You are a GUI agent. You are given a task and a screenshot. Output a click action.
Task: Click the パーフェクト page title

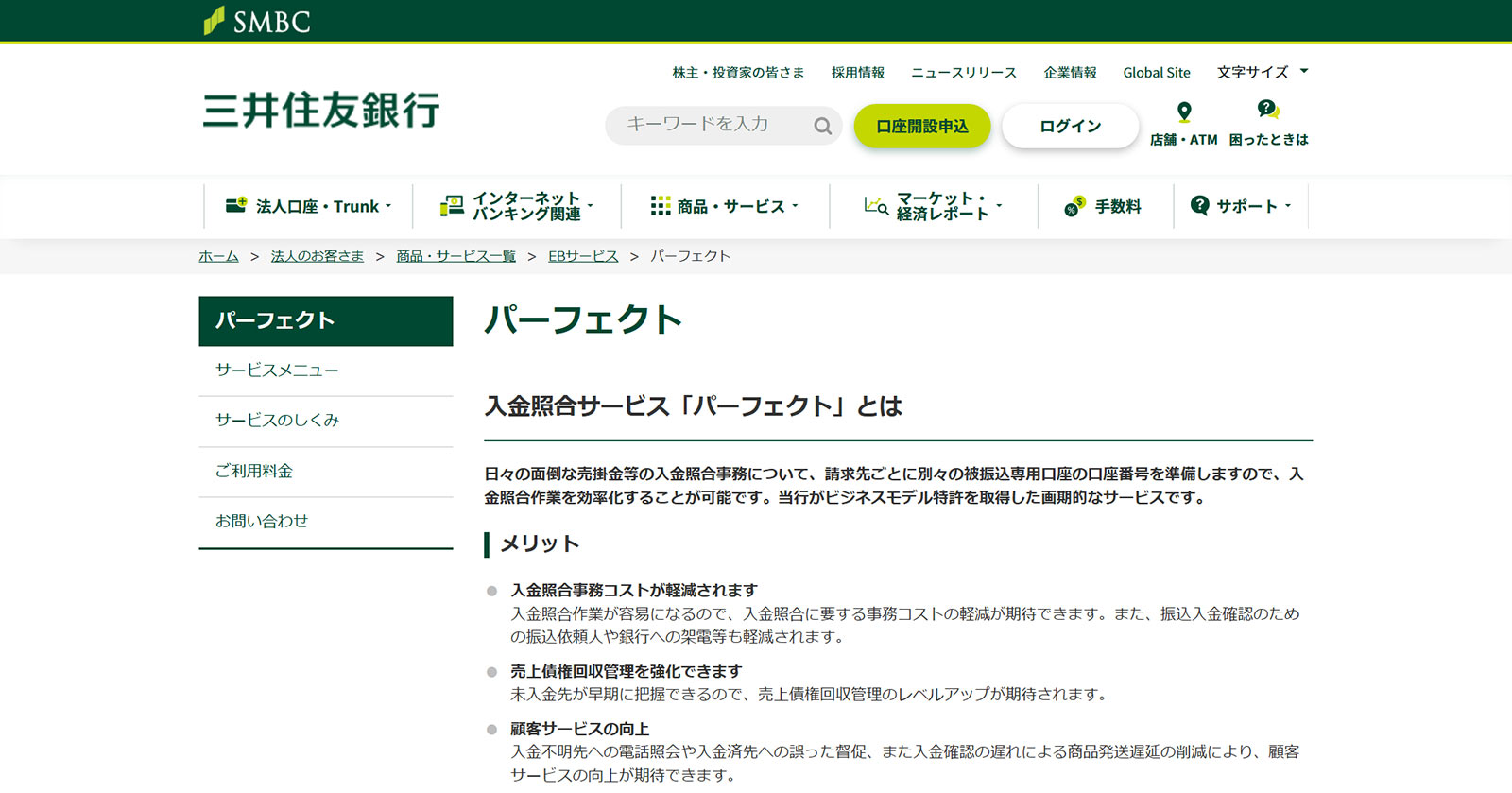click(x=583, y=319)
